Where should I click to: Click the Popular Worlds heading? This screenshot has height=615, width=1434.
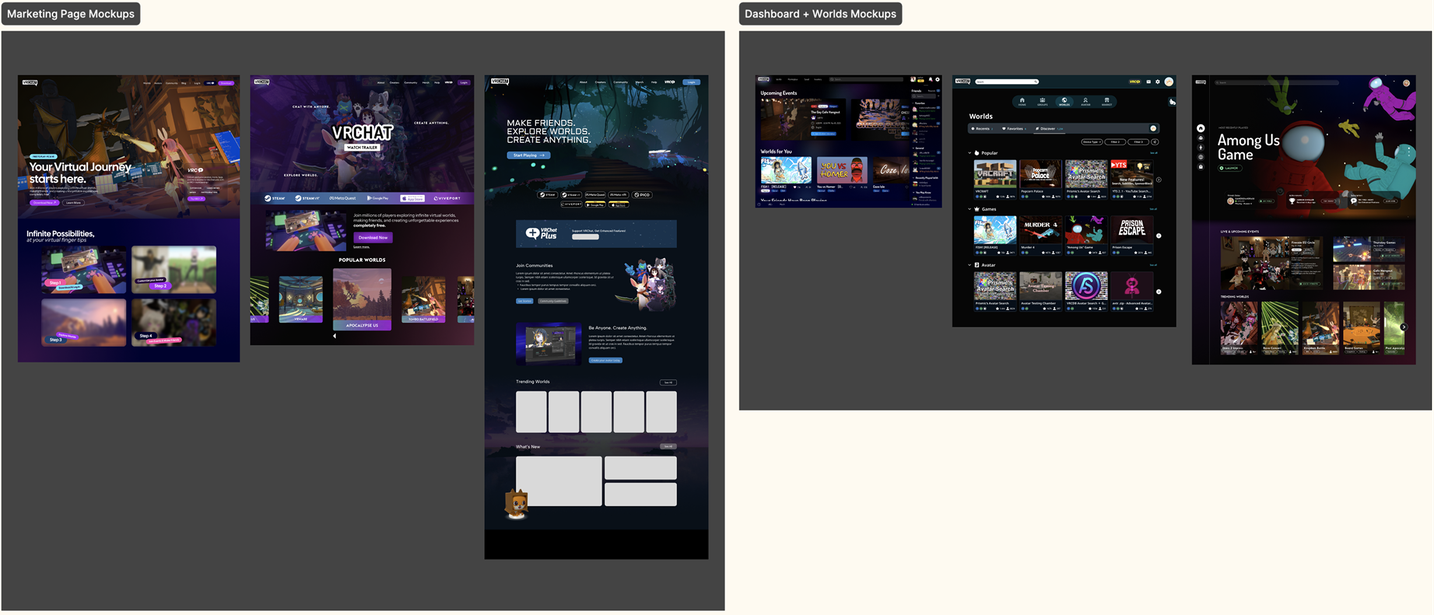click(362, 260)
